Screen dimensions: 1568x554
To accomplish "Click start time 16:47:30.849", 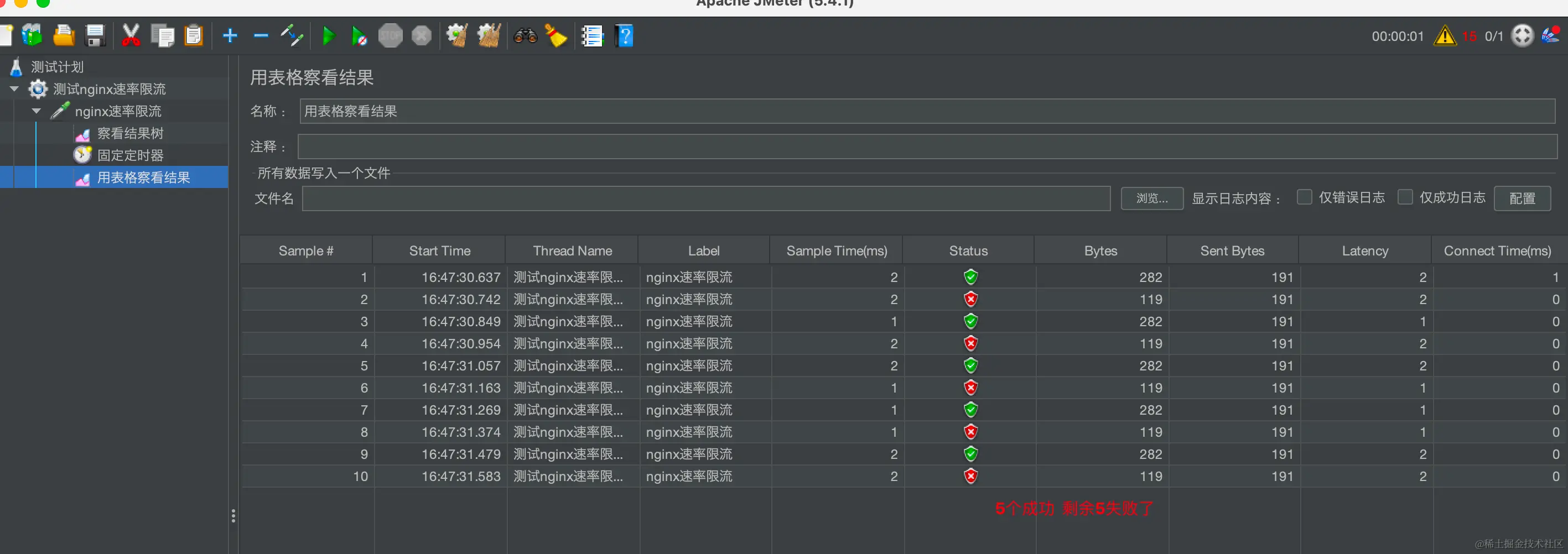I will pos(461,322).
